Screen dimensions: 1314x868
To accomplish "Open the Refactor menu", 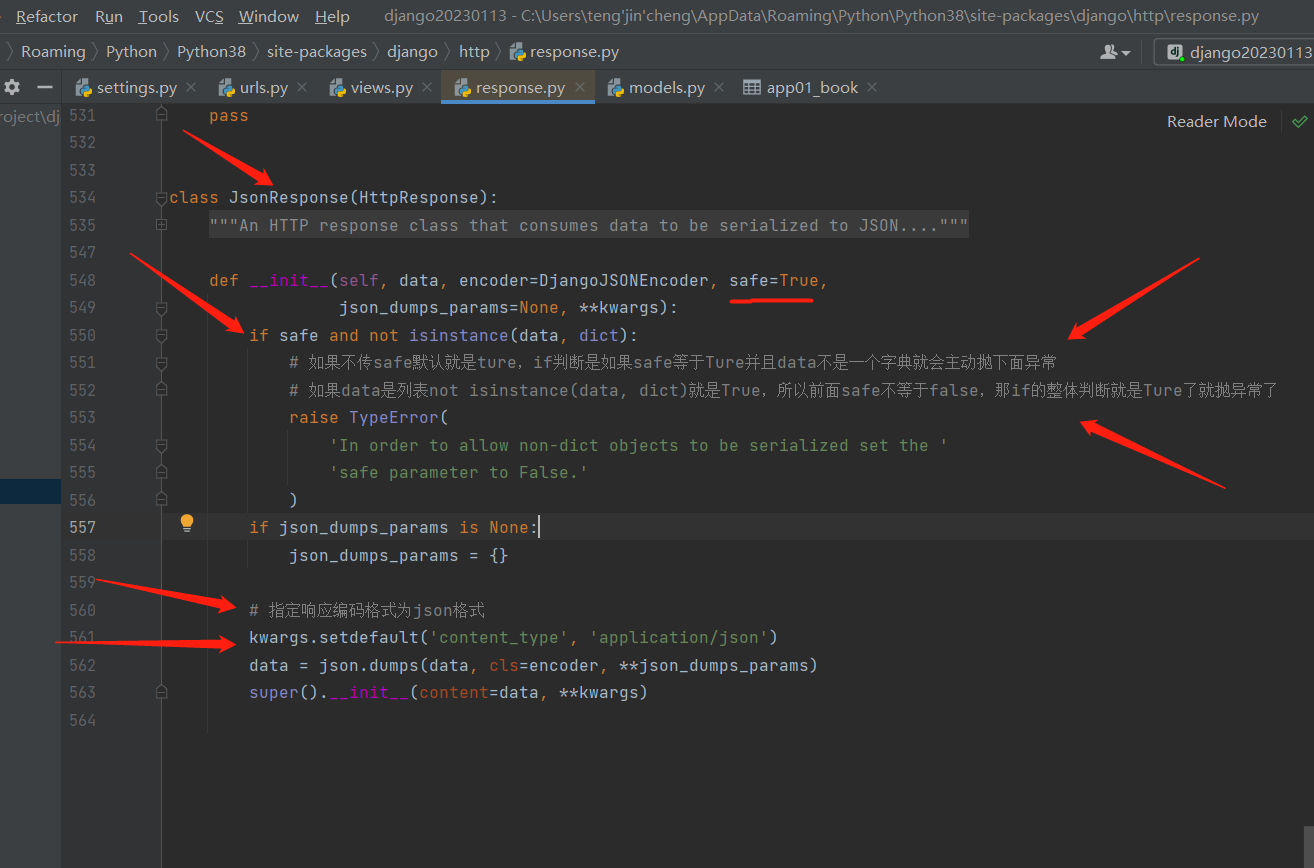I will pyautogui.click(x=47, y=16).
